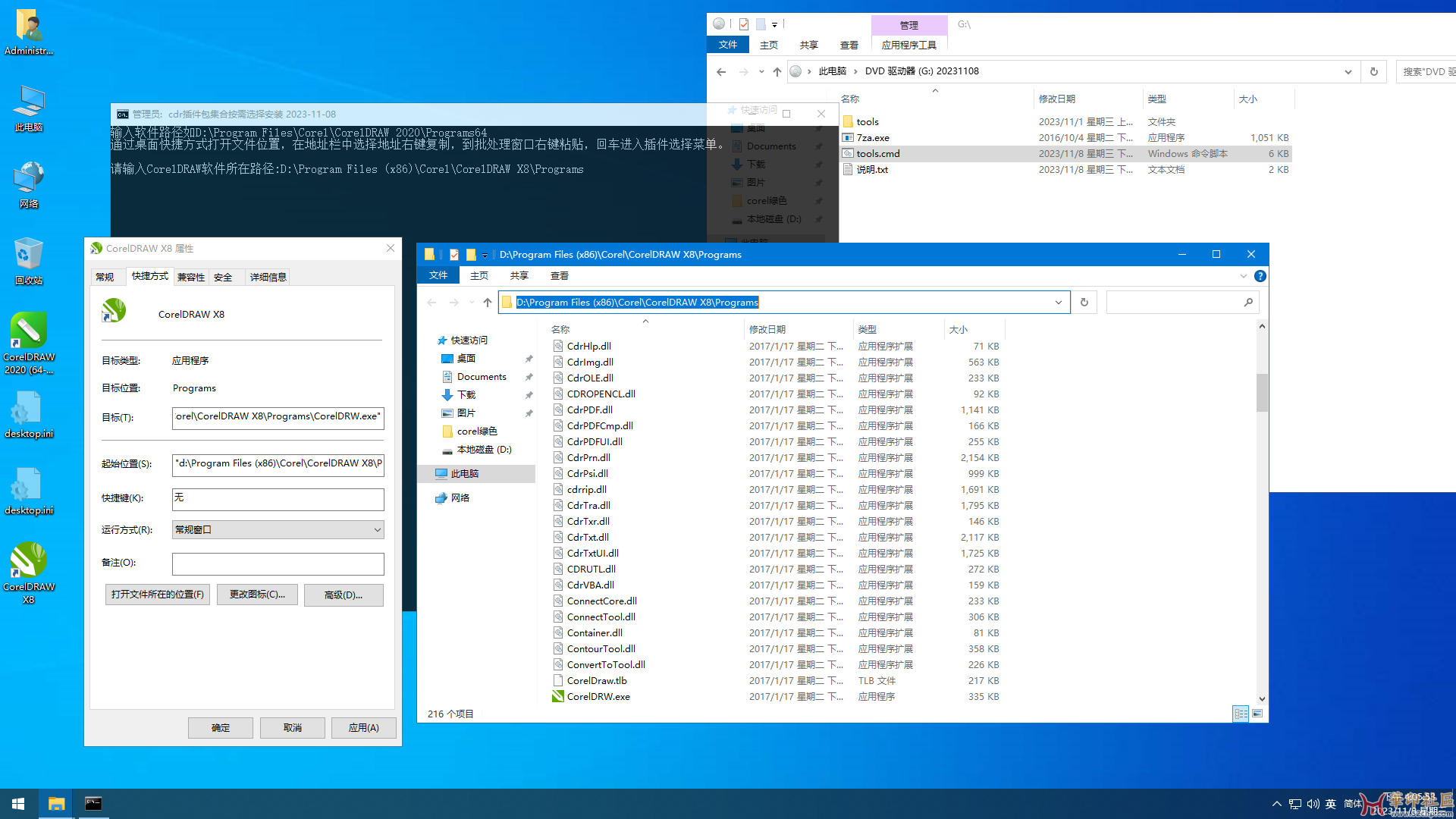Click up arrow in DVD drive Explorer window

point(777,72)
